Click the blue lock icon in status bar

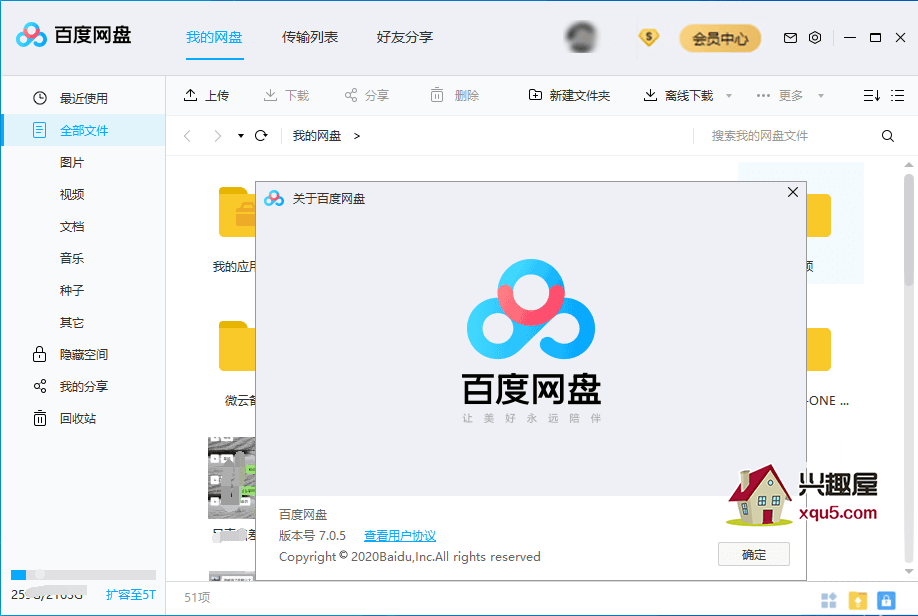[886, 600]
